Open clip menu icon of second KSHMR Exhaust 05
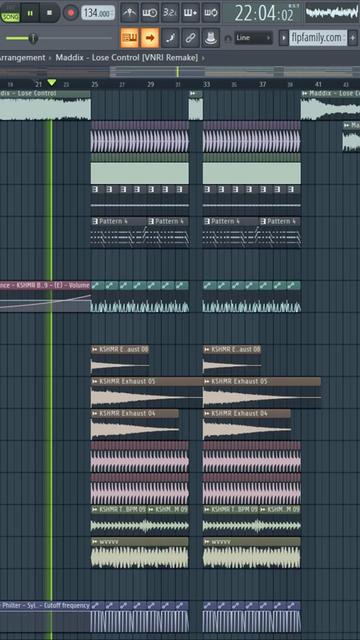This screenshot has height=640, width=360. point(207,382)
